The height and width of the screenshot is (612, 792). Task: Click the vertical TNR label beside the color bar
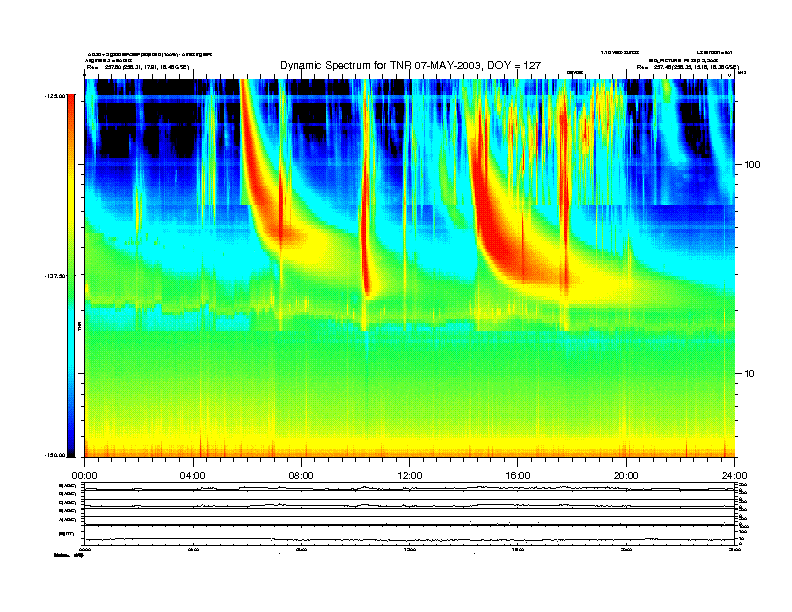click(79, 326)
